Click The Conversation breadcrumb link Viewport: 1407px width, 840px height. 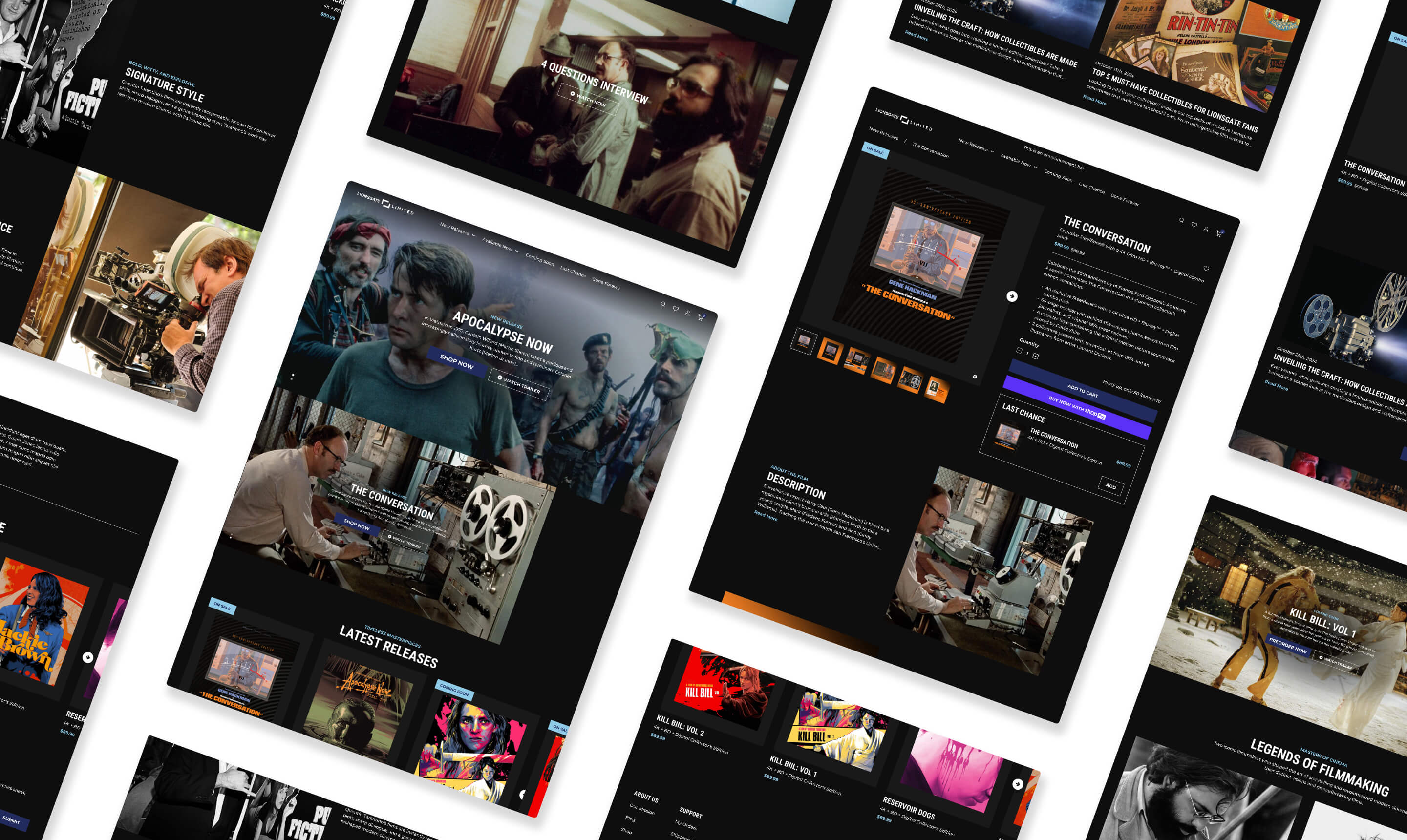[930, 150]
